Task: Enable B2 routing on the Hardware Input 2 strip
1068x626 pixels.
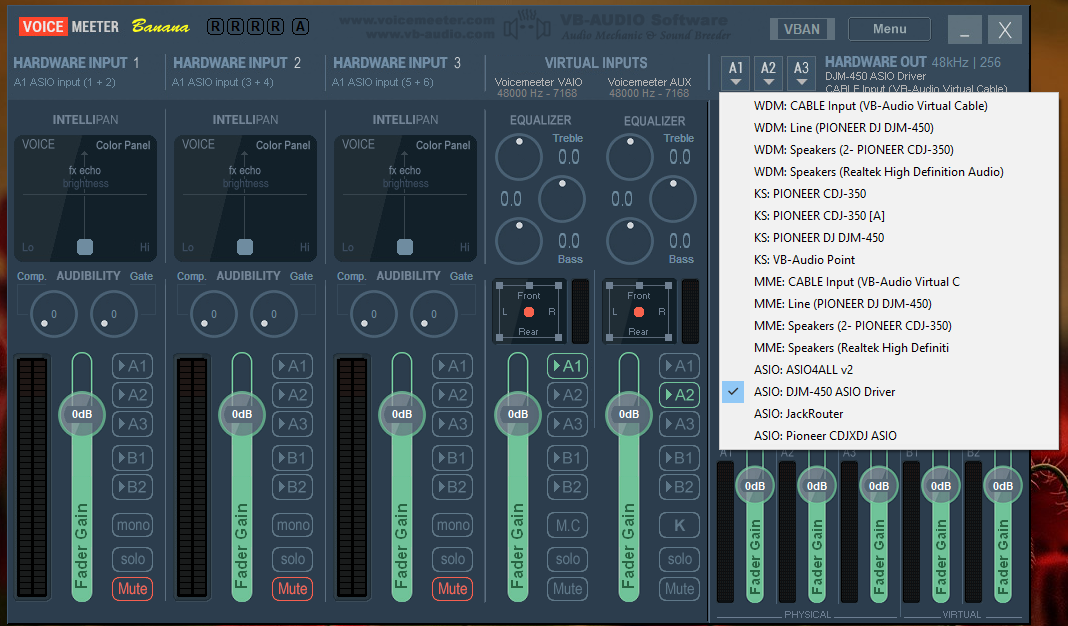Action: click(x=293, y=486)
